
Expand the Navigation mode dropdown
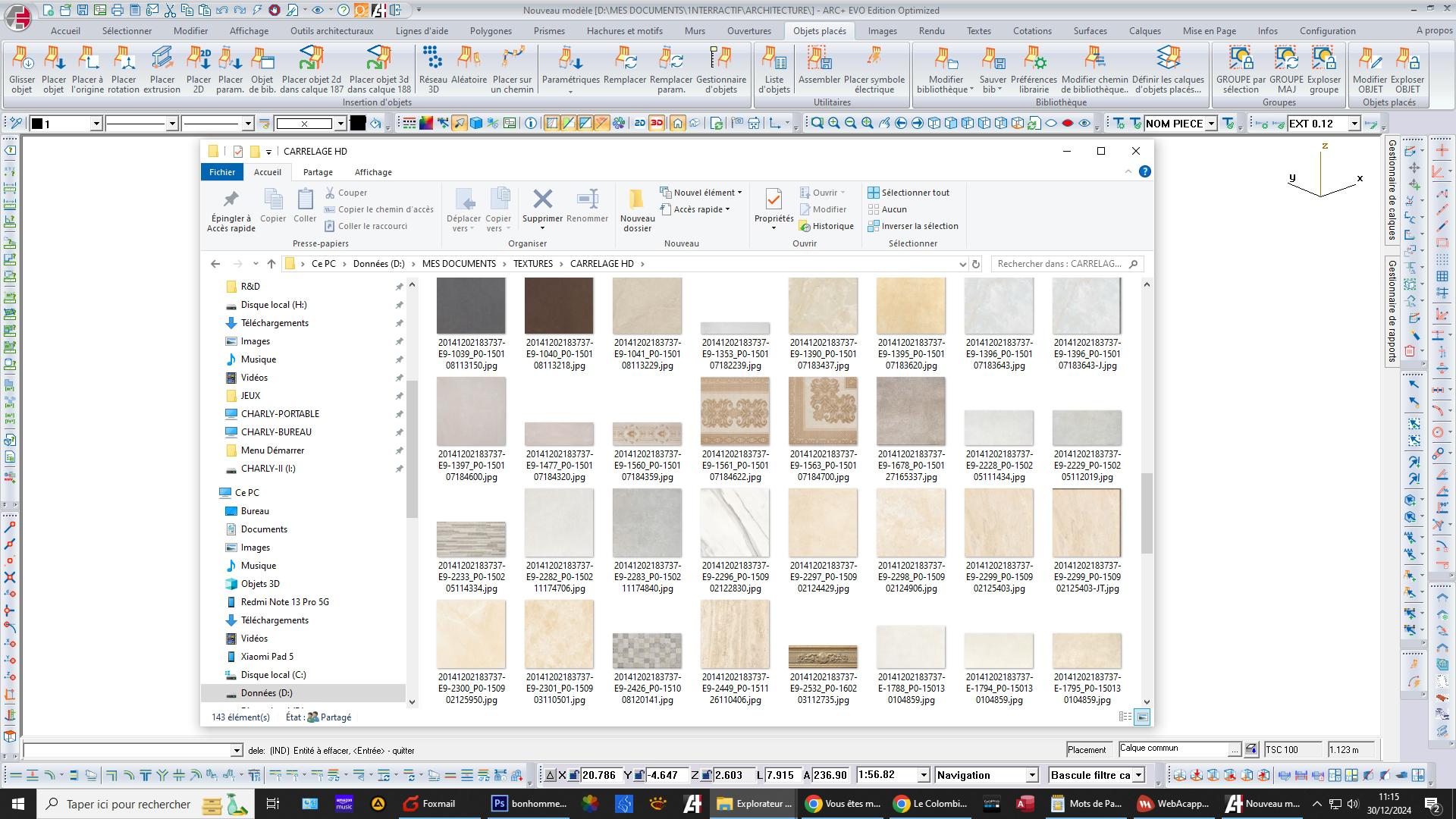tap(1032, 775)
